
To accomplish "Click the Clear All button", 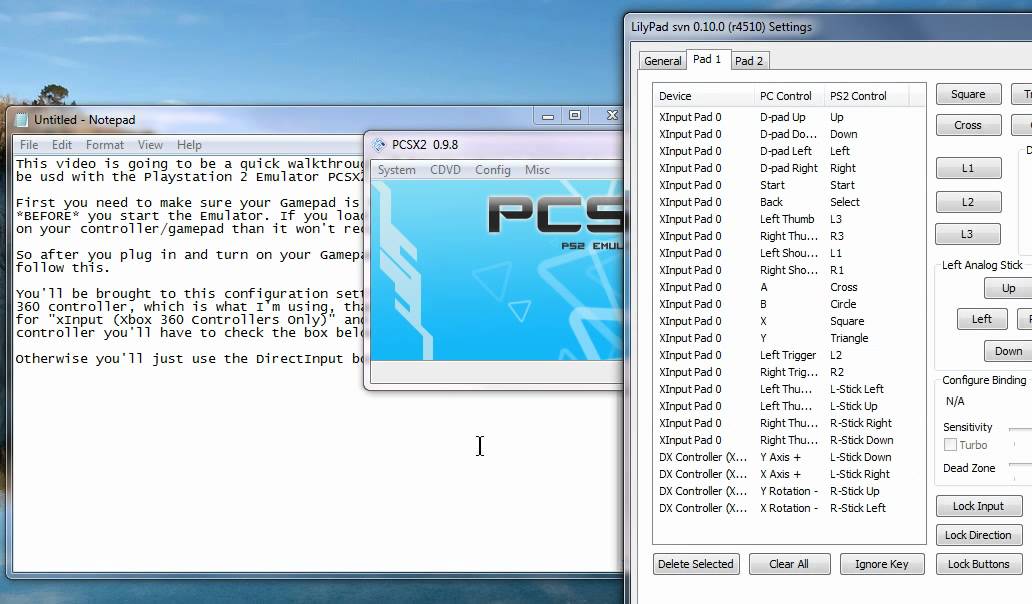I will click(x=789, y=564).
